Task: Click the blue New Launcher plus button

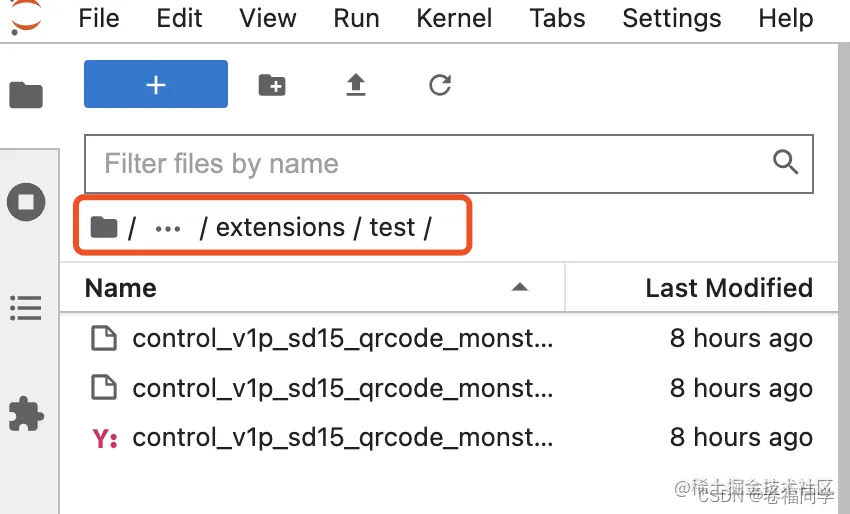Action: pyautogui.click(x=156, y=85)
